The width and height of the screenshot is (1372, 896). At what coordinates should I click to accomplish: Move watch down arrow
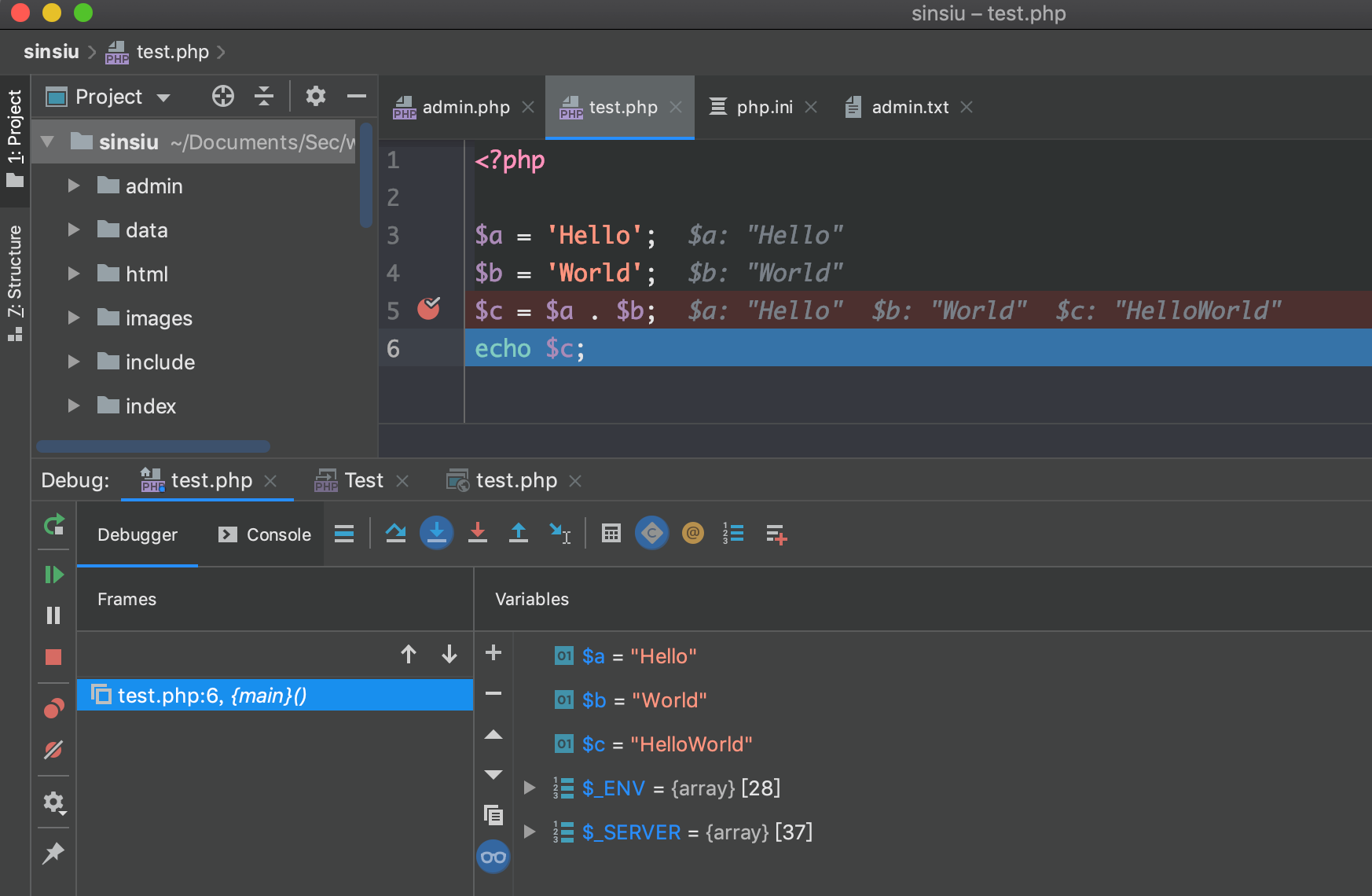pos(493,774)
